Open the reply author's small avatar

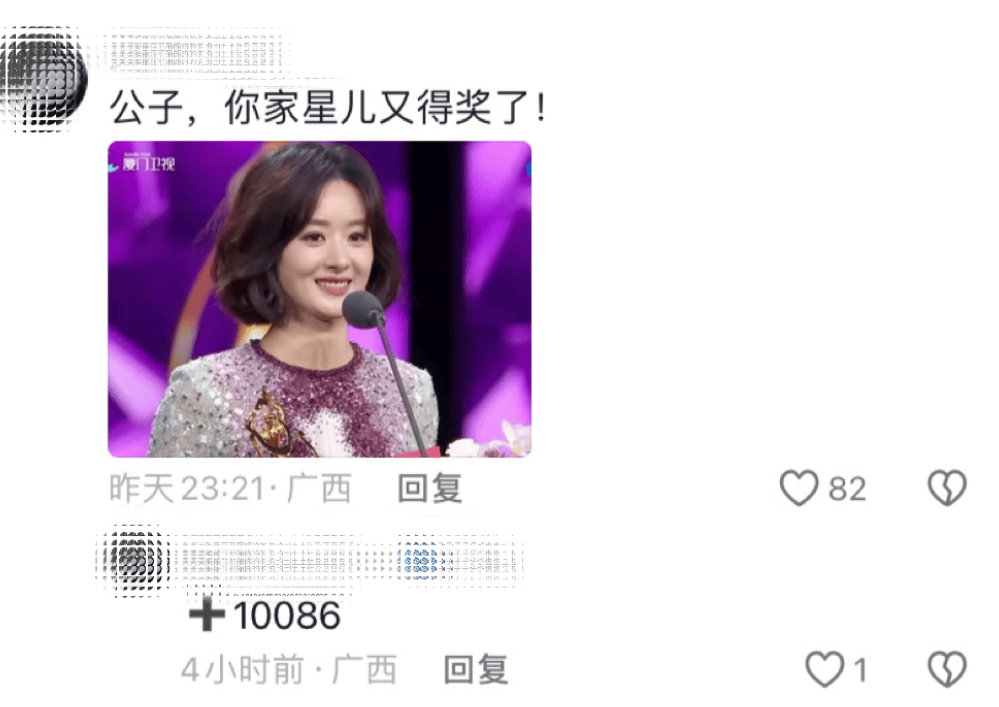pyautogui.click(x=133, y=561)
